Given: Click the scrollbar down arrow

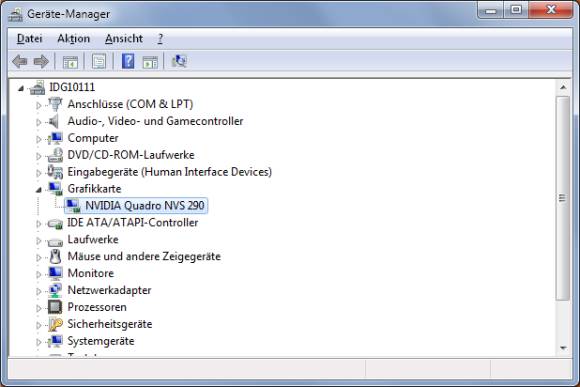Looking at the screenshot, I should (x=563, y=348).
